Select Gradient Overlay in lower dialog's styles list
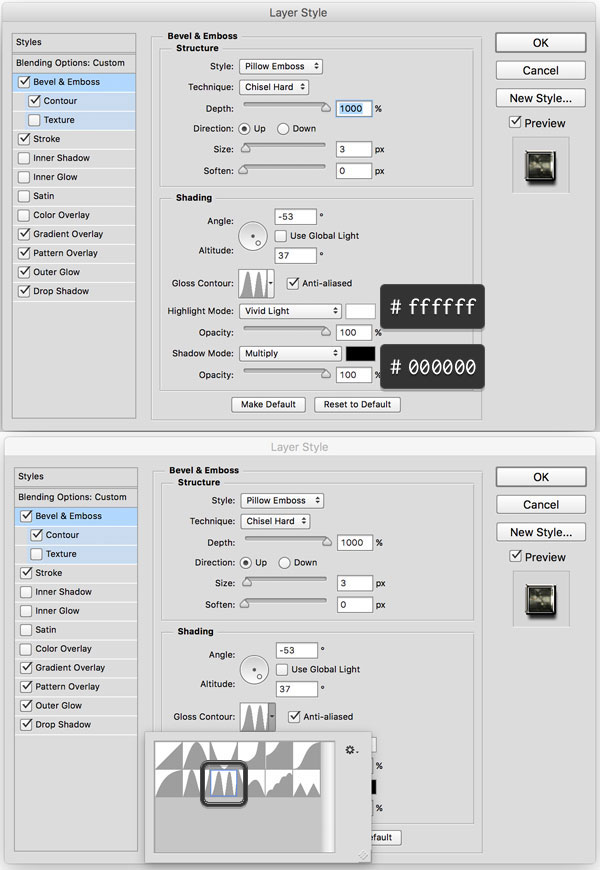 (69, 668)
